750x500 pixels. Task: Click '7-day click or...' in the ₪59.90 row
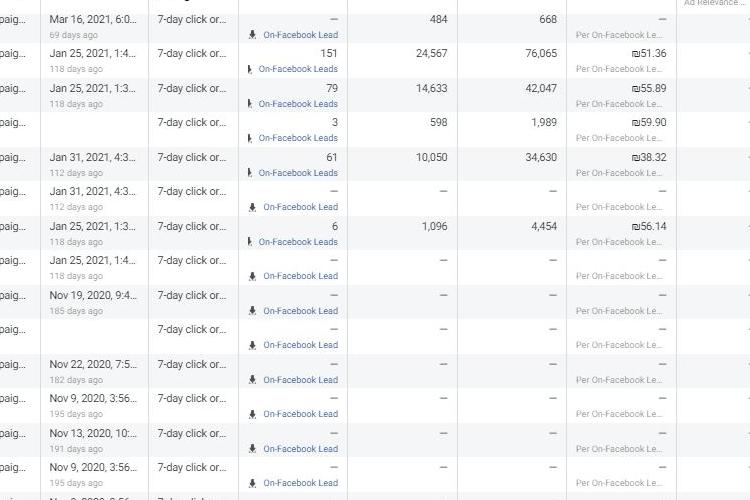192,122
